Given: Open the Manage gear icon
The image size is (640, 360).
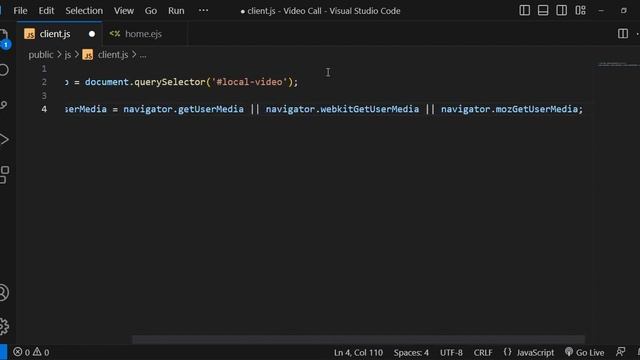Looking at the screenshot, I should click(4, 326).
